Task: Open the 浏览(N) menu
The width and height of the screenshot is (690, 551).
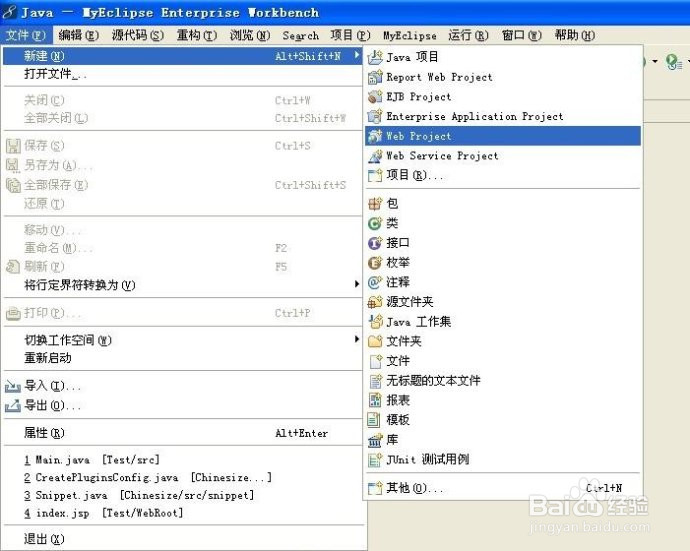Action: click(250, 35)
